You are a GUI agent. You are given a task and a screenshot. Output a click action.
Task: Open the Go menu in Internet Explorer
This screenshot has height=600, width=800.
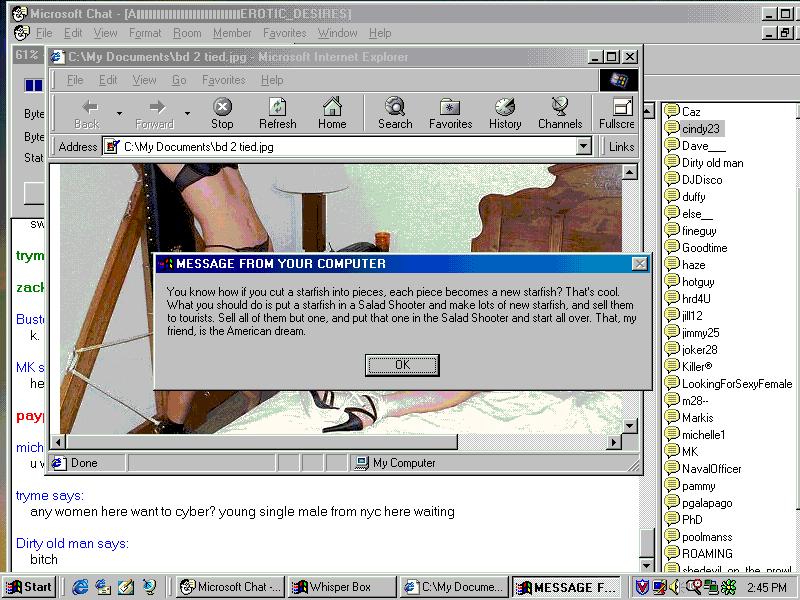[x=179, y=80]
